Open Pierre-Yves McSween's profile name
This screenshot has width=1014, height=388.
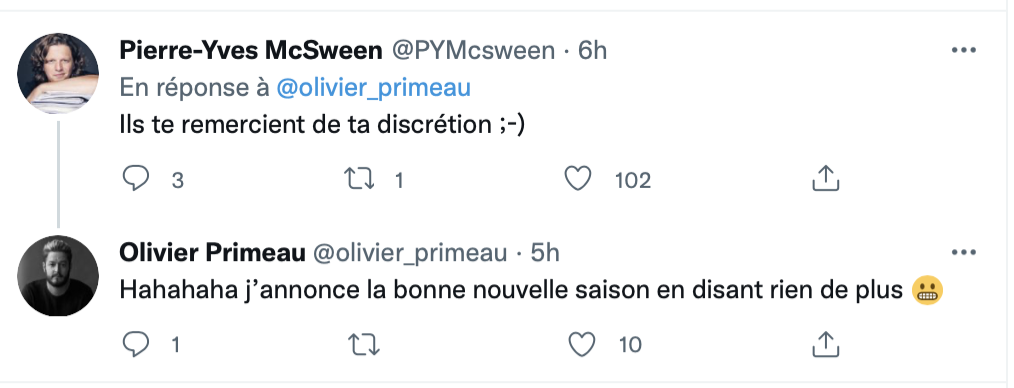click(251, 50)
